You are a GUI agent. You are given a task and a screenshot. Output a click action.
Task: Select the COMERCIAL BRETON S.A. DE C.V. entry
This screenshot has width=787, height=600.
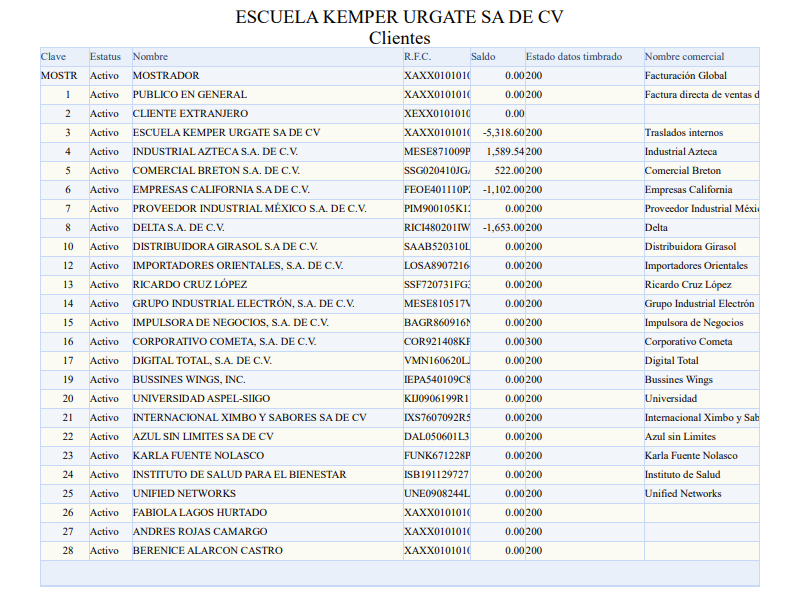tap(216, 171)
